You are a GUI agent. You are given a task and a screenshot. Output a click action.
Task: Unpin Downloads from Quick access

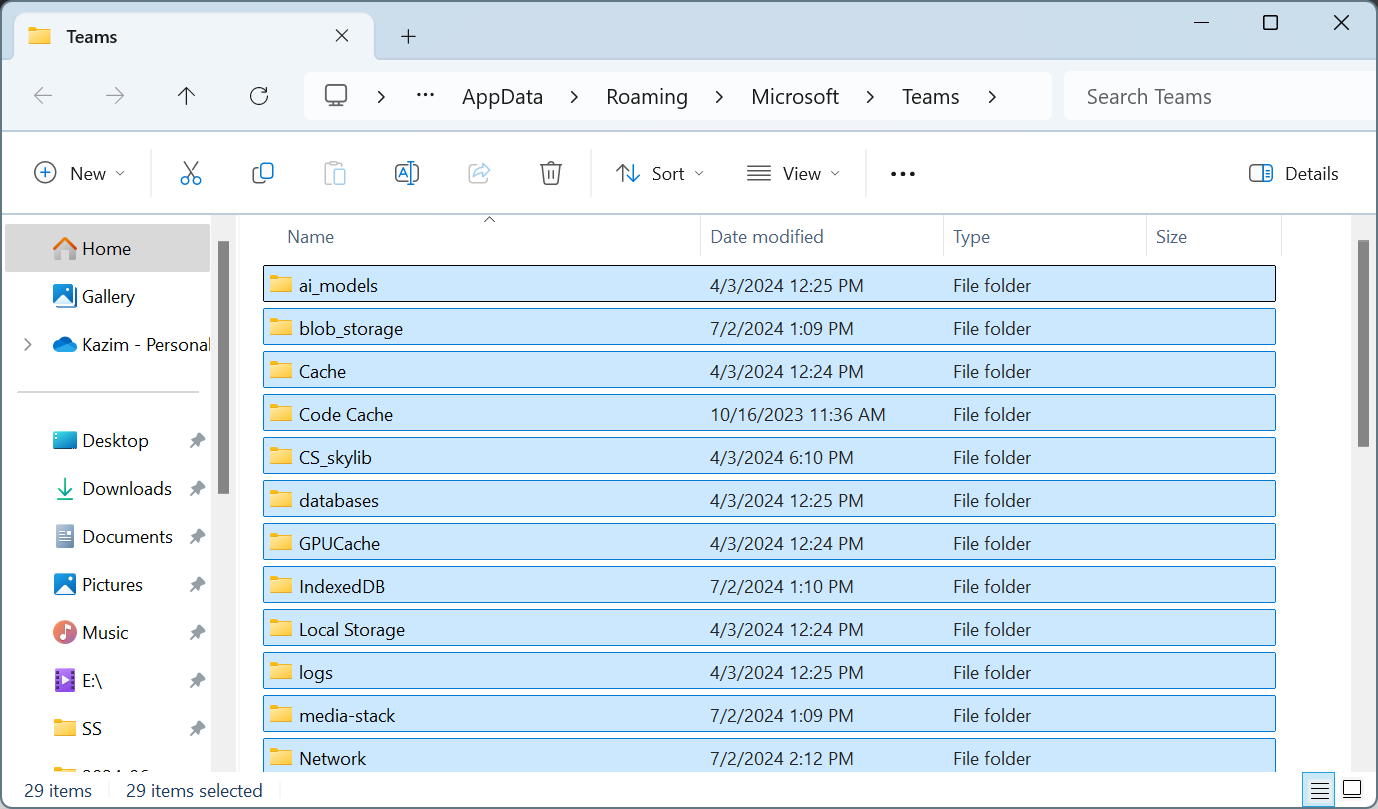click(198, 489)
